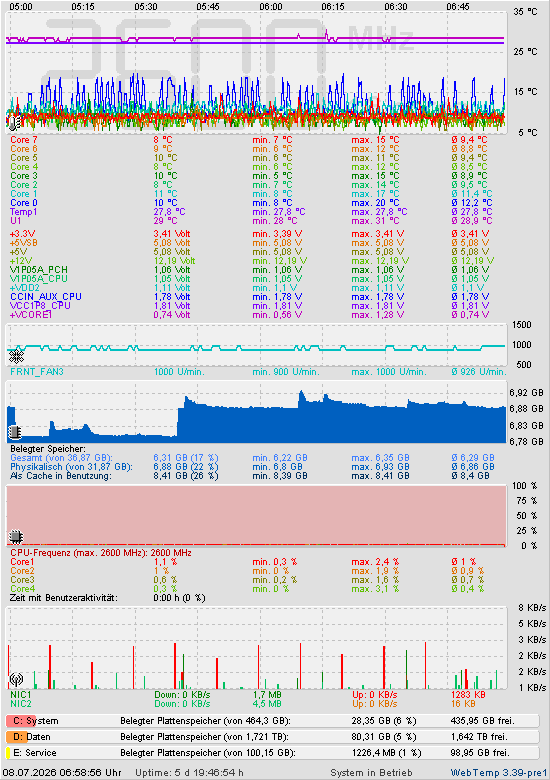
Task: Click the network antenna icon on traffic graph
Action: 16,679
